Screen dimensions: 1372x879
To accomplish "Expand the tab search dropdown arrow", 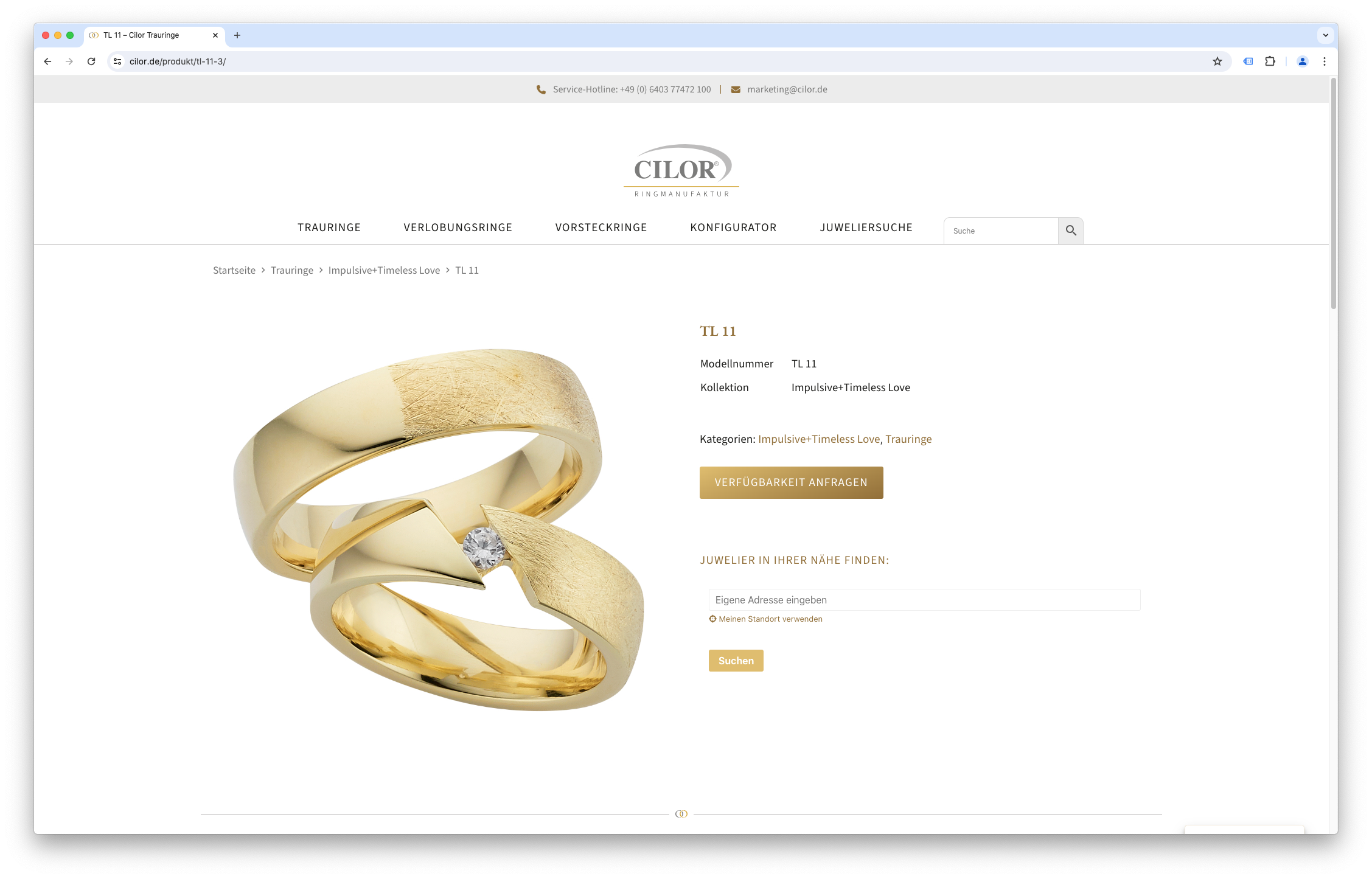I will click(x=1325, y=35).
